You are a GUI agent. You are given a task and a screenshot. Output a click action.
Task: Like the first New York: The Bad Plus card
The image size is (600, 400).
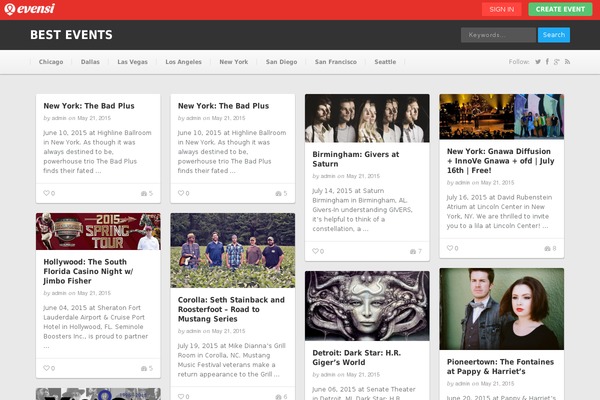click(49, 193)
